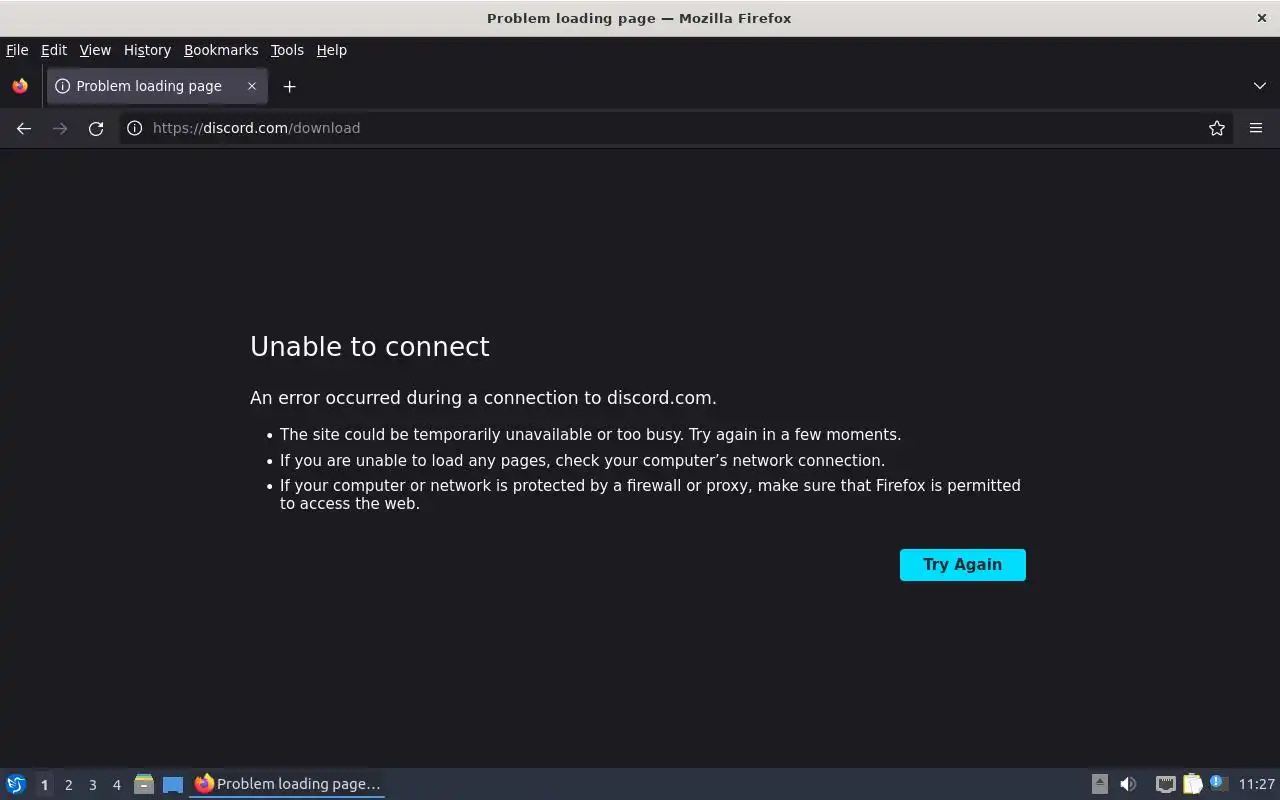Switch to workspace 4

click(x=116, y=785)
